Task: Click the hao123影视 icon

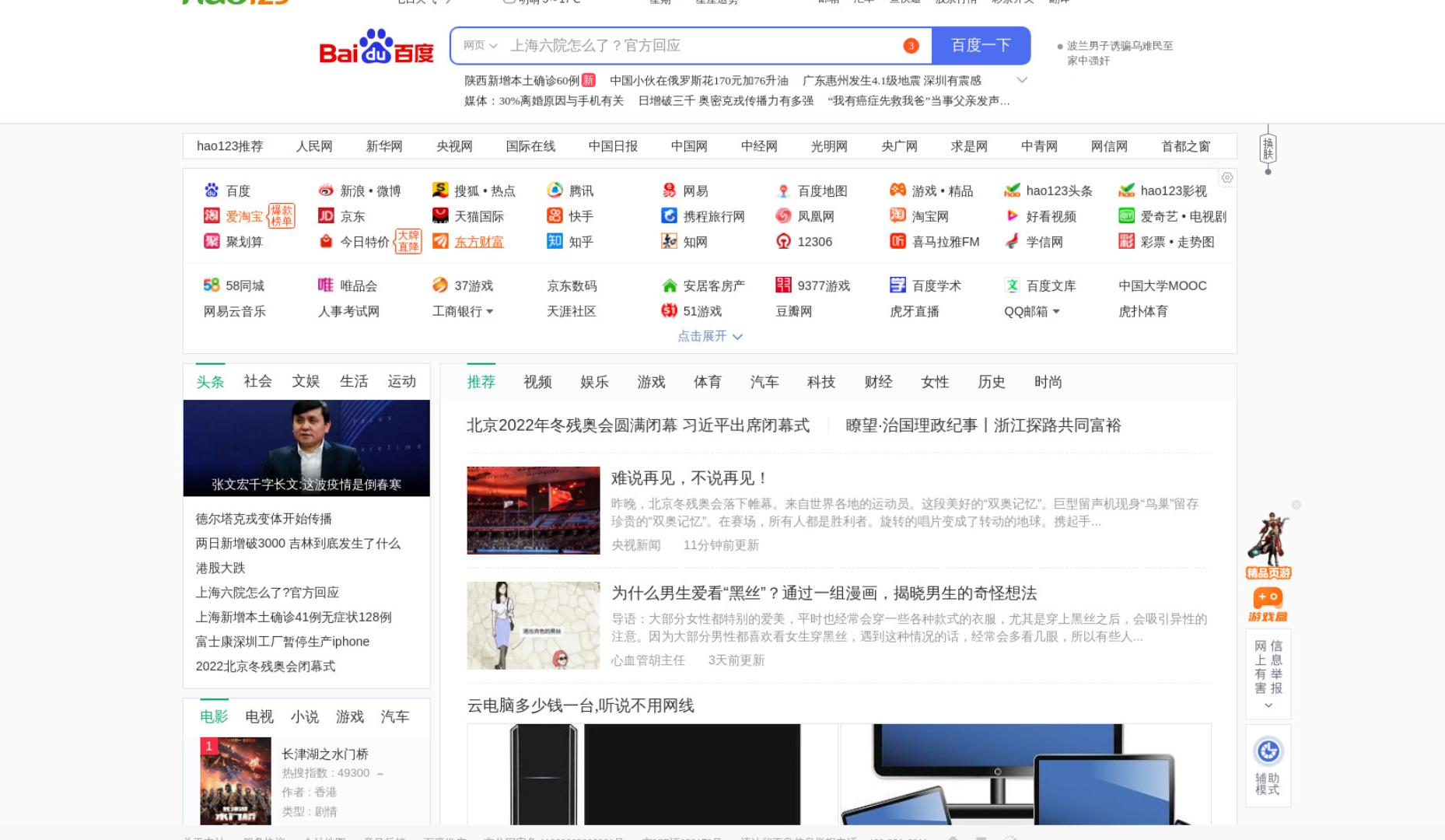Action: [x=1126, y=191]
